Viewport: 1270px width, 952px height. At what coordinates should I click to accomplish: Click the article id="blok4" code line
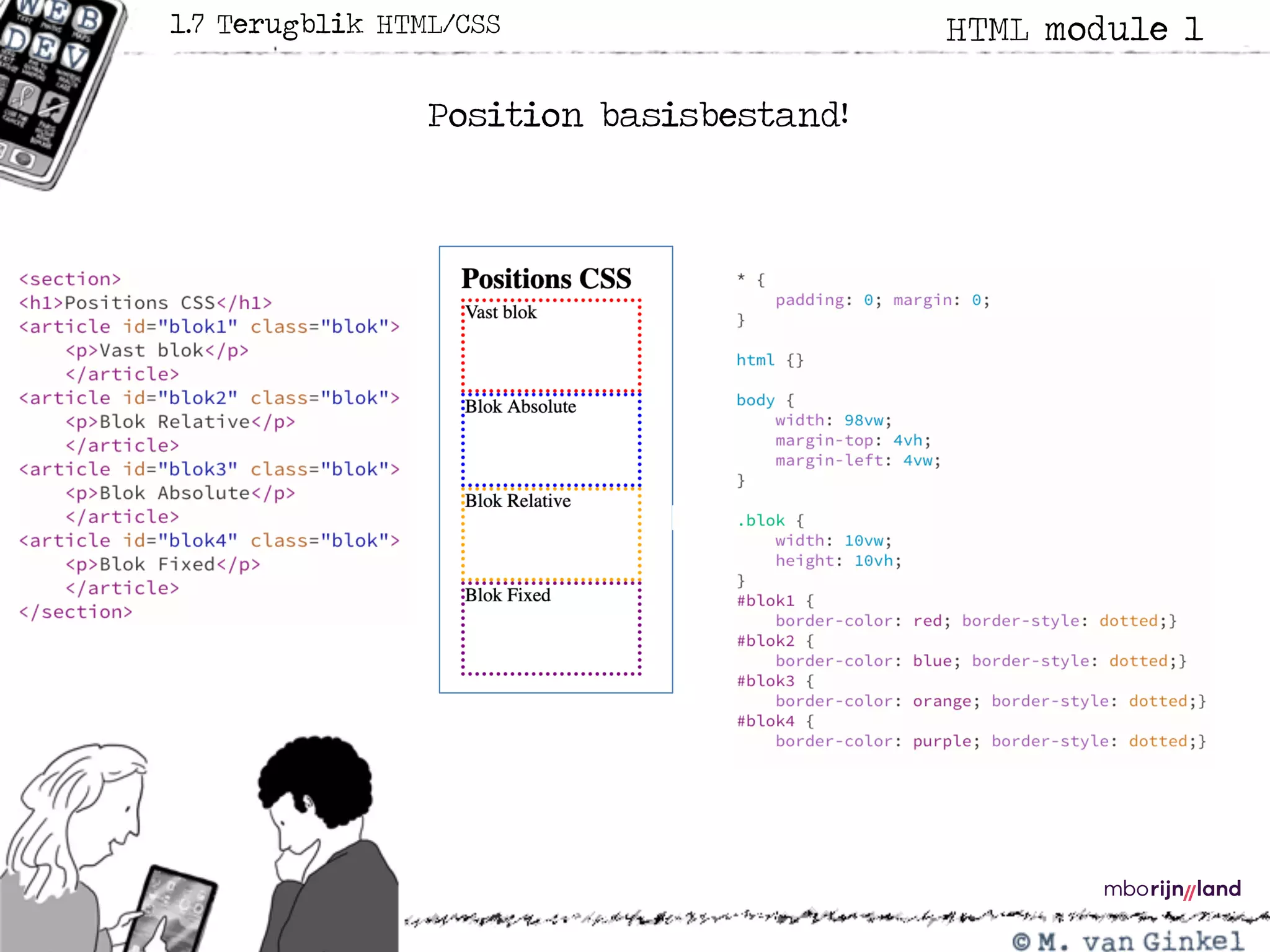(210, 540)
